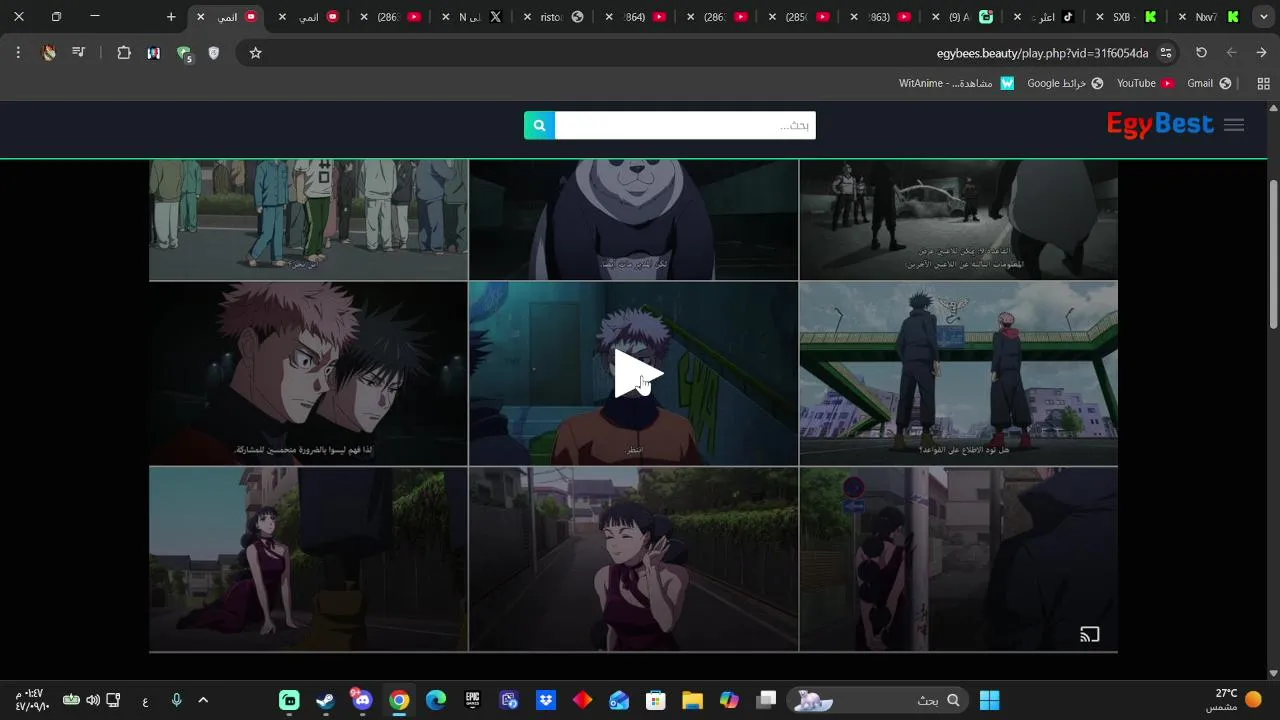This screenshot has width=1280, height=720.
Task: Open Microsoft Edge from the taskbar
Action: [436, 700]
